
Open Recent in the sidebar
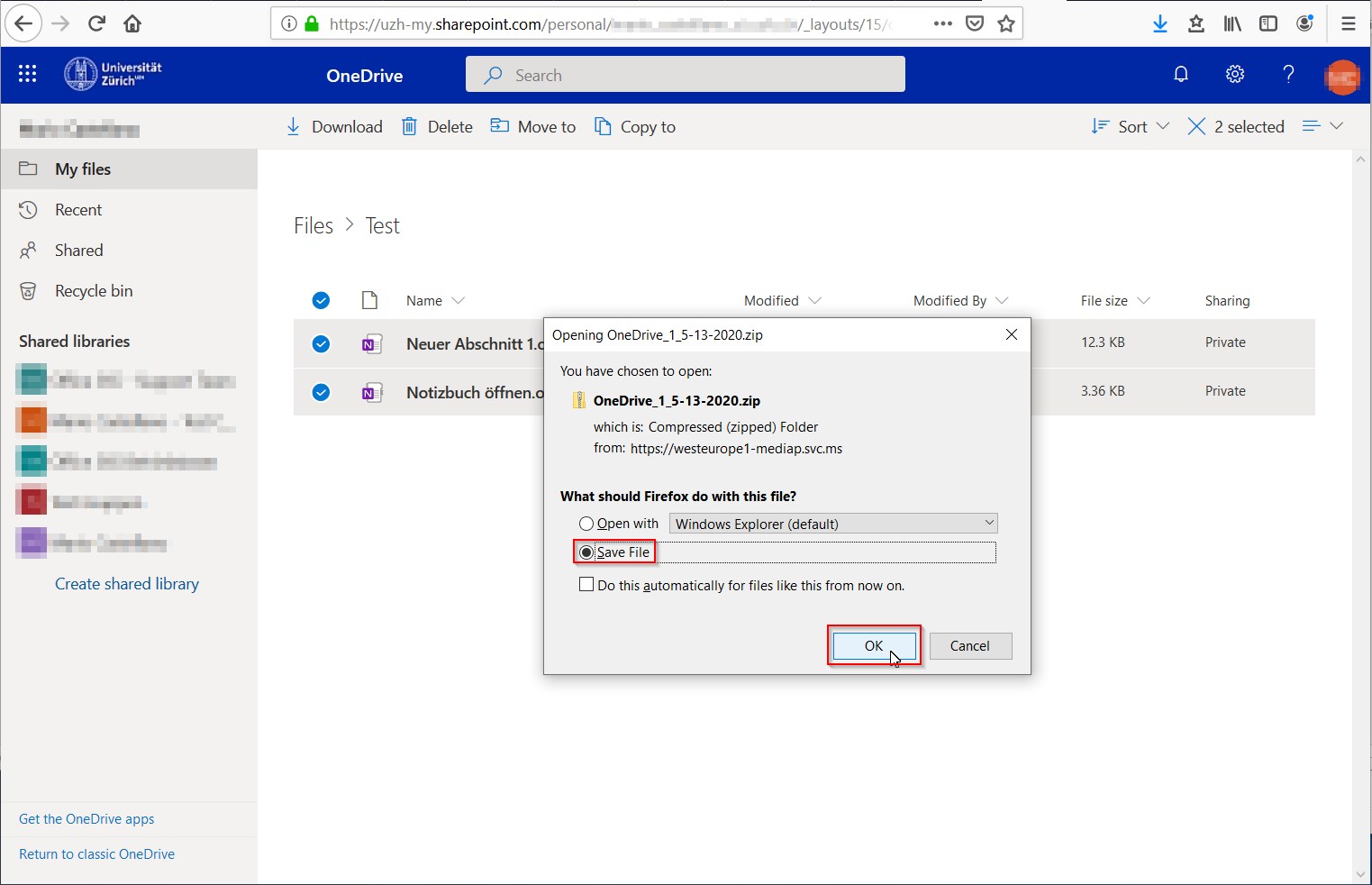(x=129, y=209)
